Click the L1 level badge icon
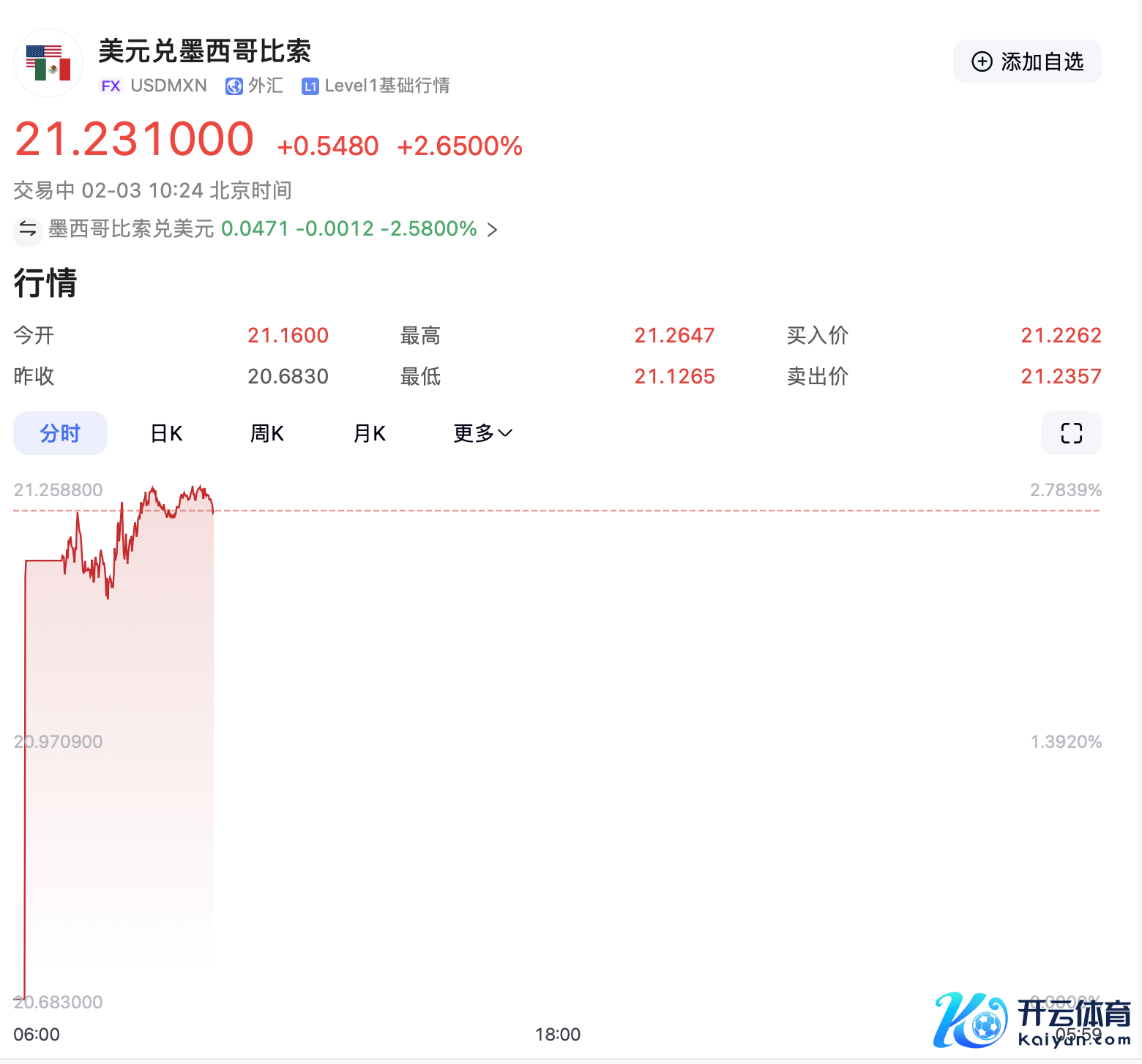 point(310,86)
